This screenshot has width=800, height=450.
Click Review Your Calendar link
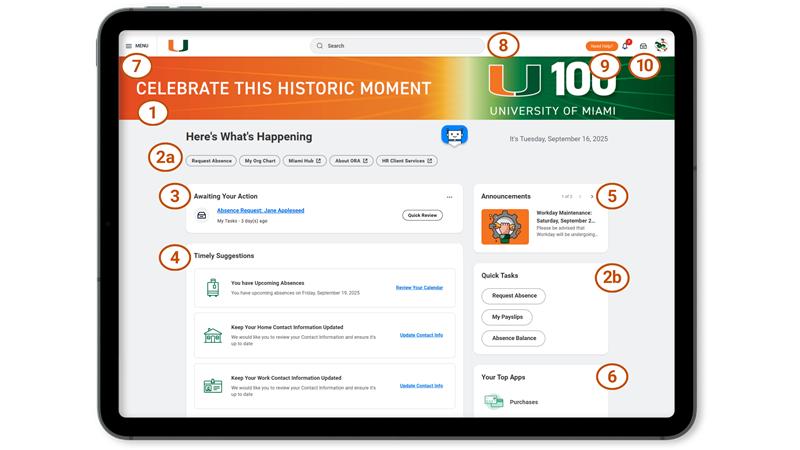(x=419, y=288)
